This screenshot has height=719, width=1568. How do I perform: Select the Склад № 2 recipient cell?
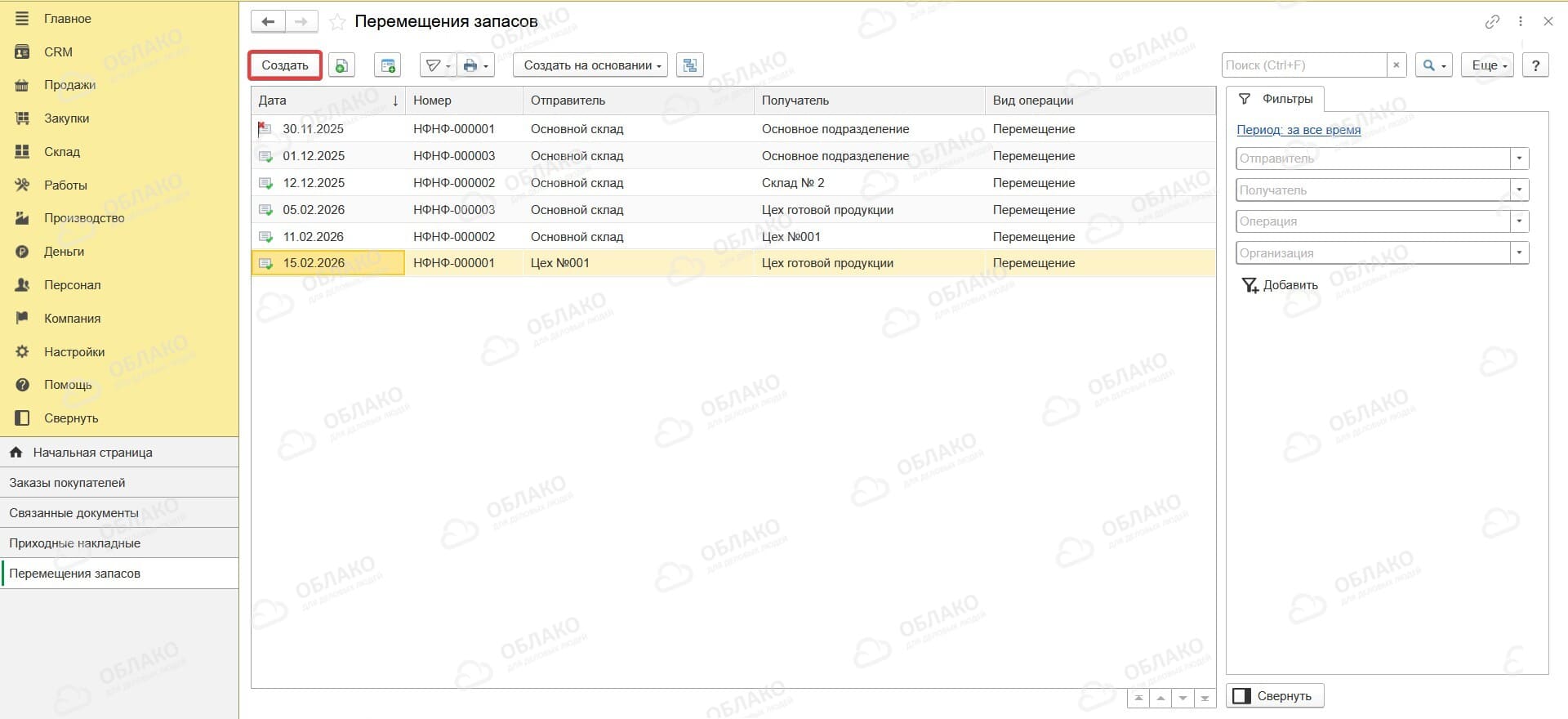click(869, 183)
